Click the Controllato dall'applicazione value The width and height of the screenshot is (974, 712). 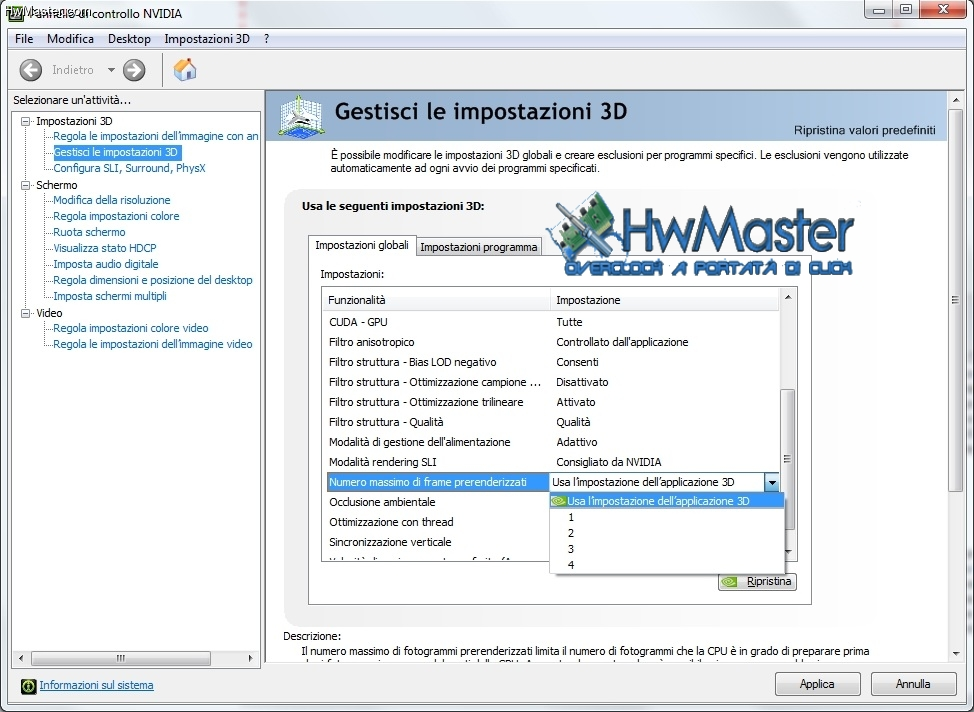click(x=622, y=342)
